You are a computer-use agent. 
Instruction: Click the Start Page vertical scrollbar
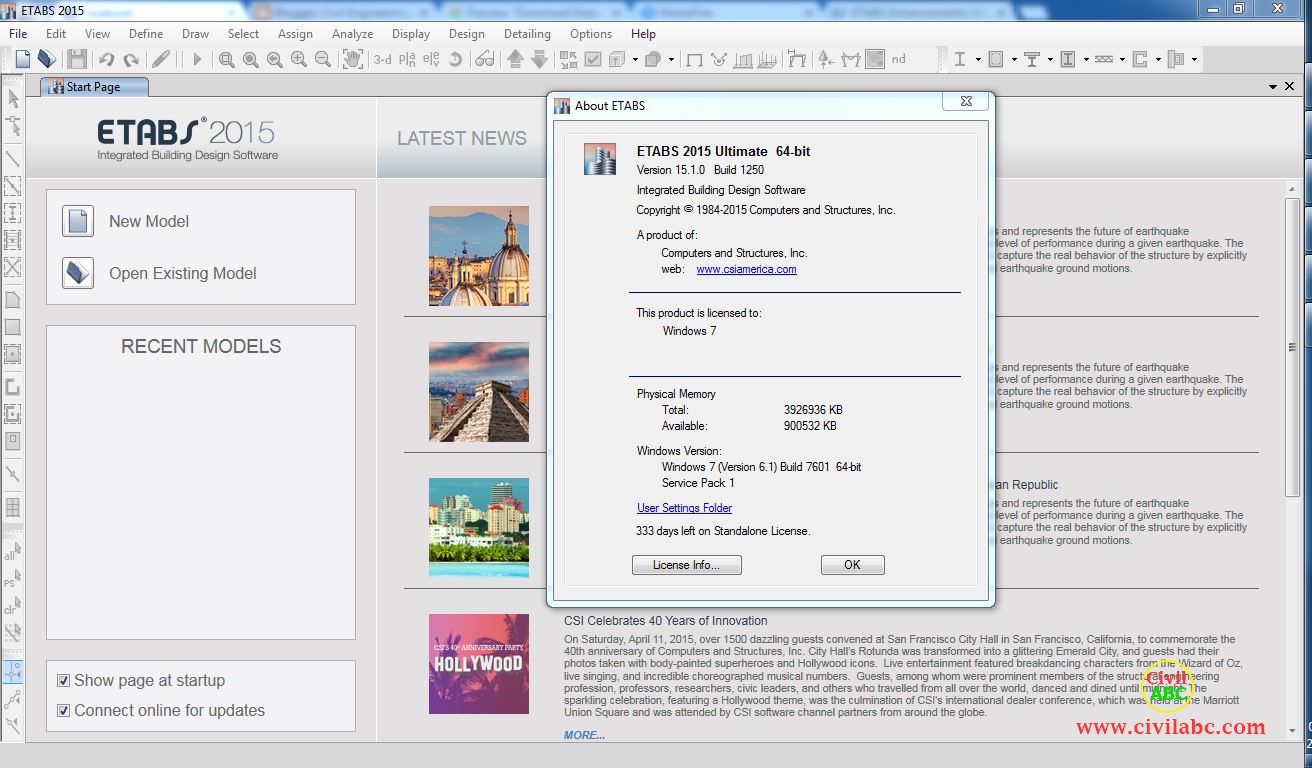(1292, 348)
